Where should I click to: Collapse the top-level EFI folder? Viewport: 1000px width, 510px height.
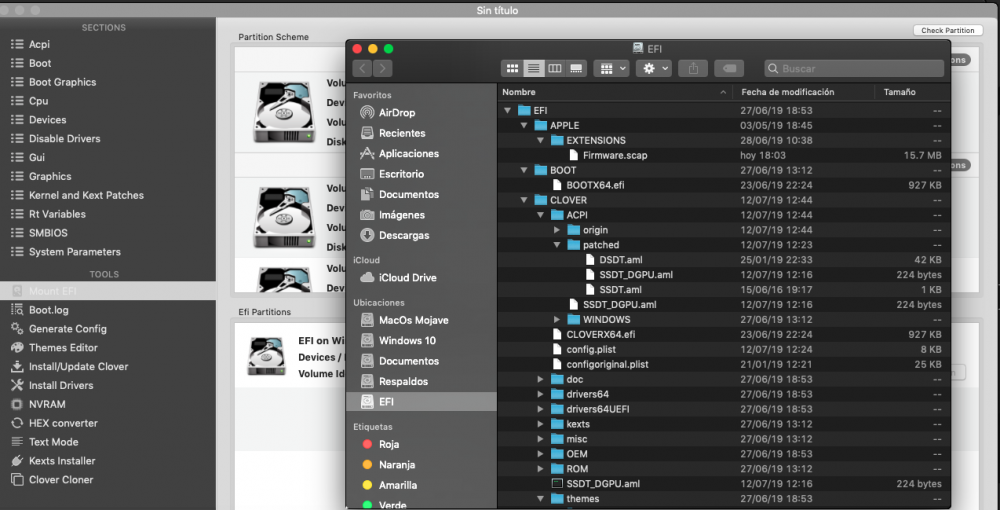click(508, 110)
